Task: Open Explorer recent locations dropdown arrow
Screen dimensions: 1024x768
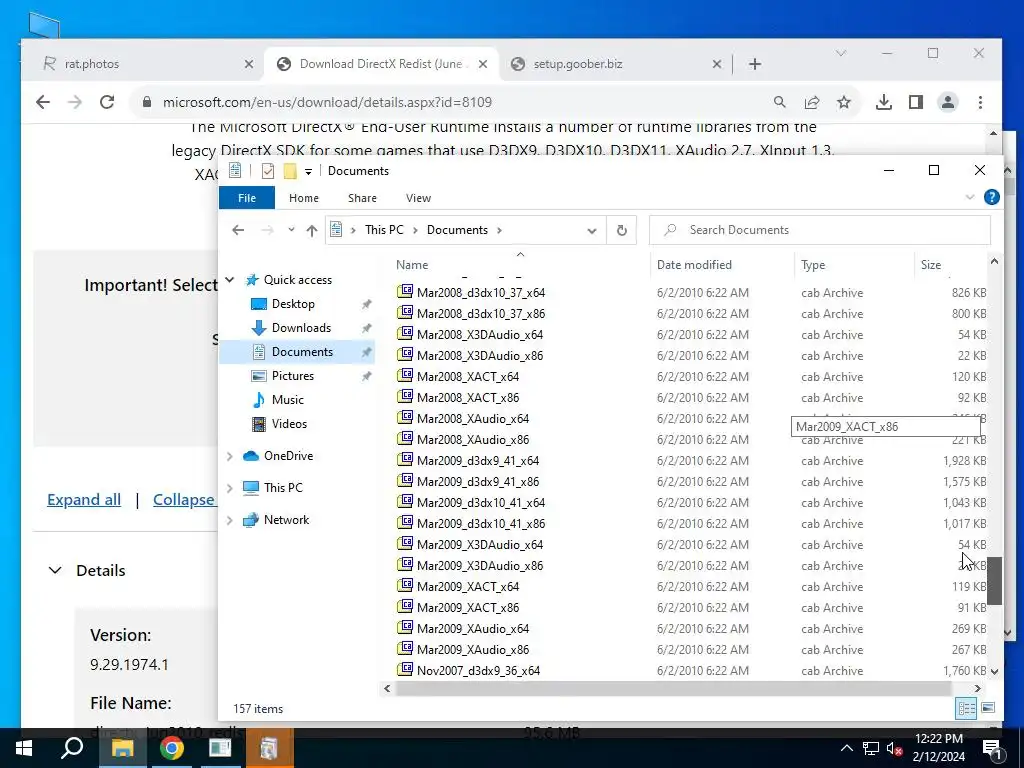Action: tap(291, 230)
